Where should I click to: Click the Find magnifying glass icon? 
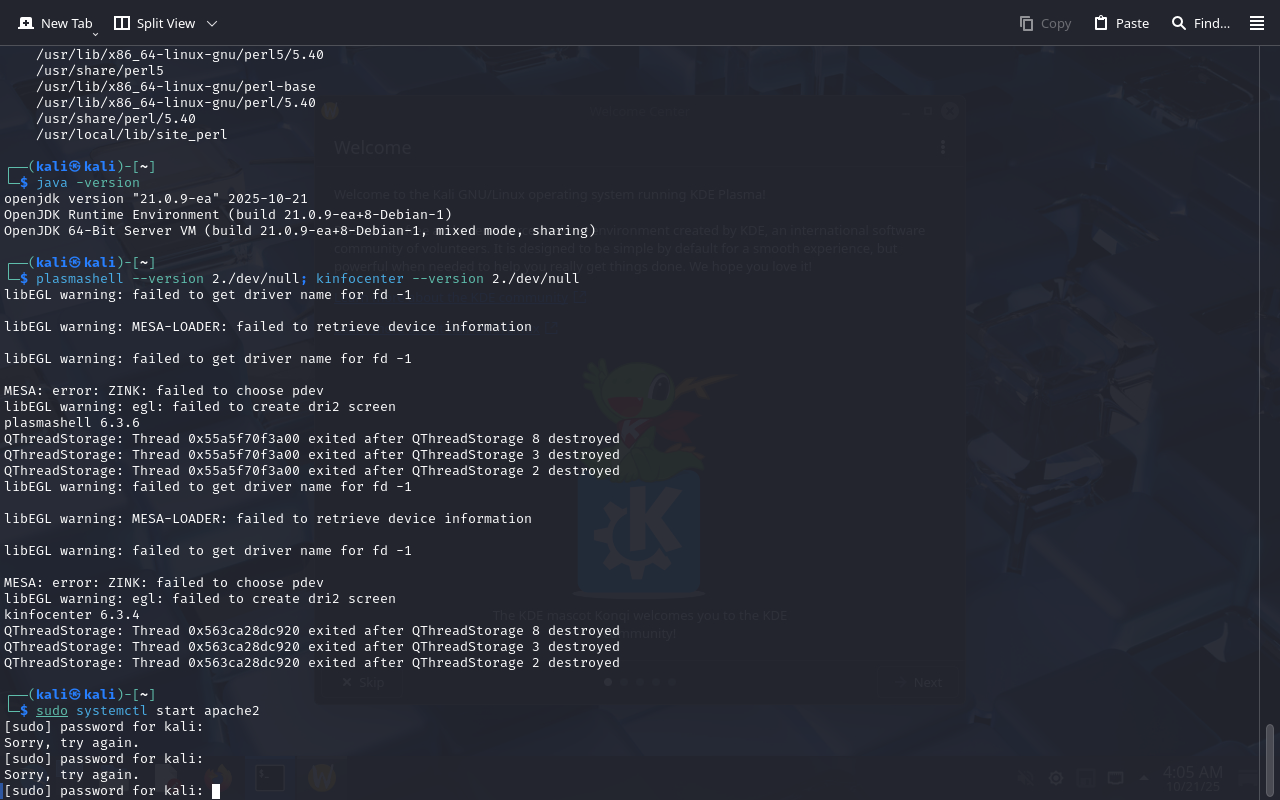(1179, 23)
